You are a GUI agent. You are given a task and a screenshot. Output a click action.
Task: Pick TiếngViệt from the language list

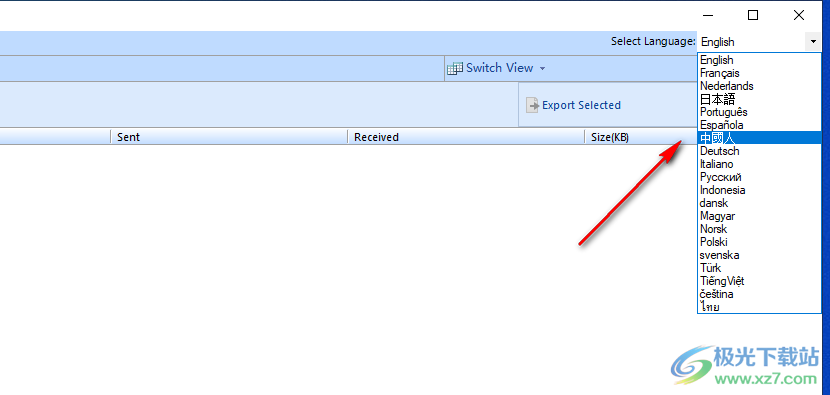pos(759,281)
